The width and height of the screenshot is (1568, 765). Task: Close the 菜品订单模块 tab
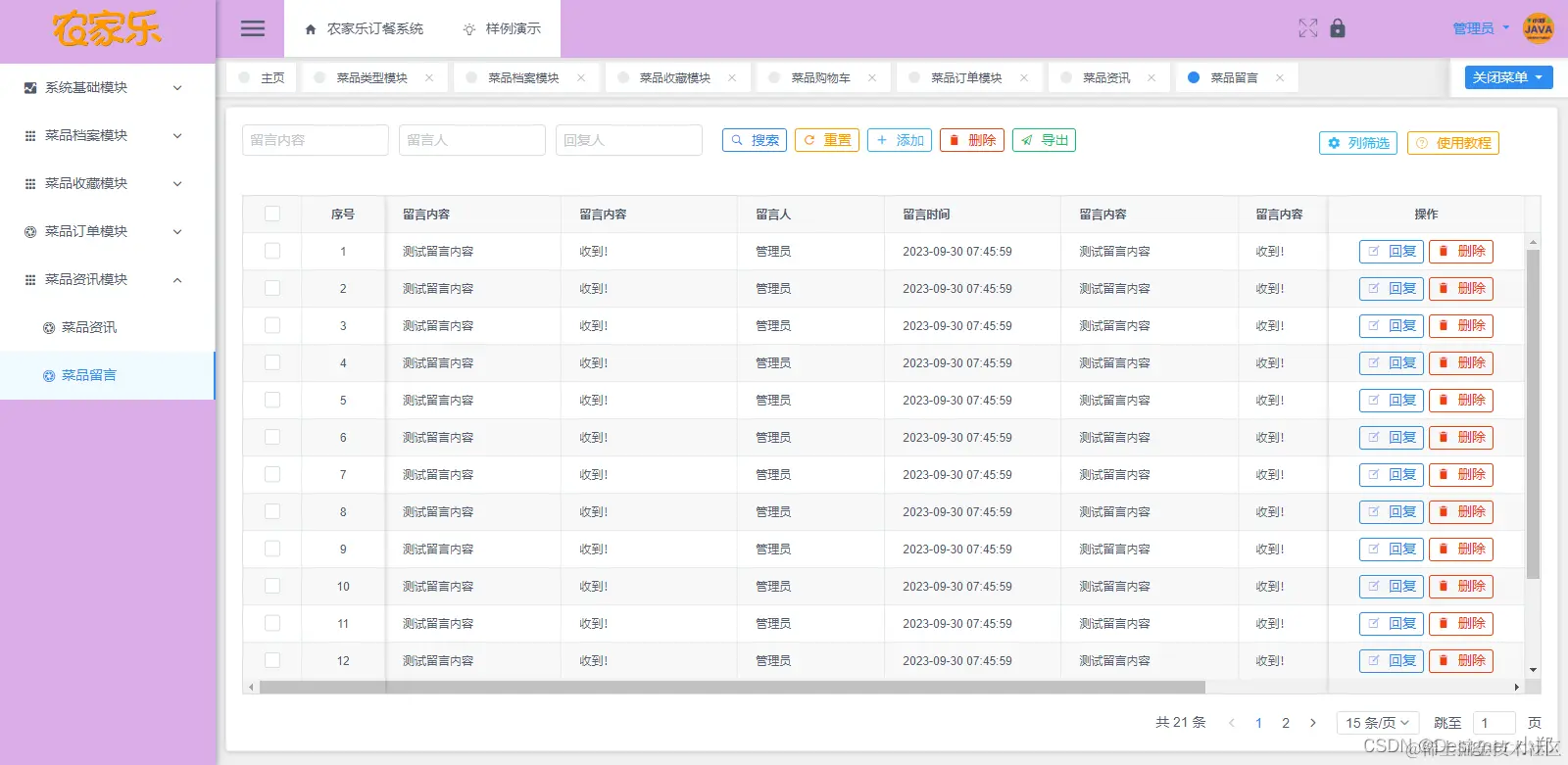1024,78
